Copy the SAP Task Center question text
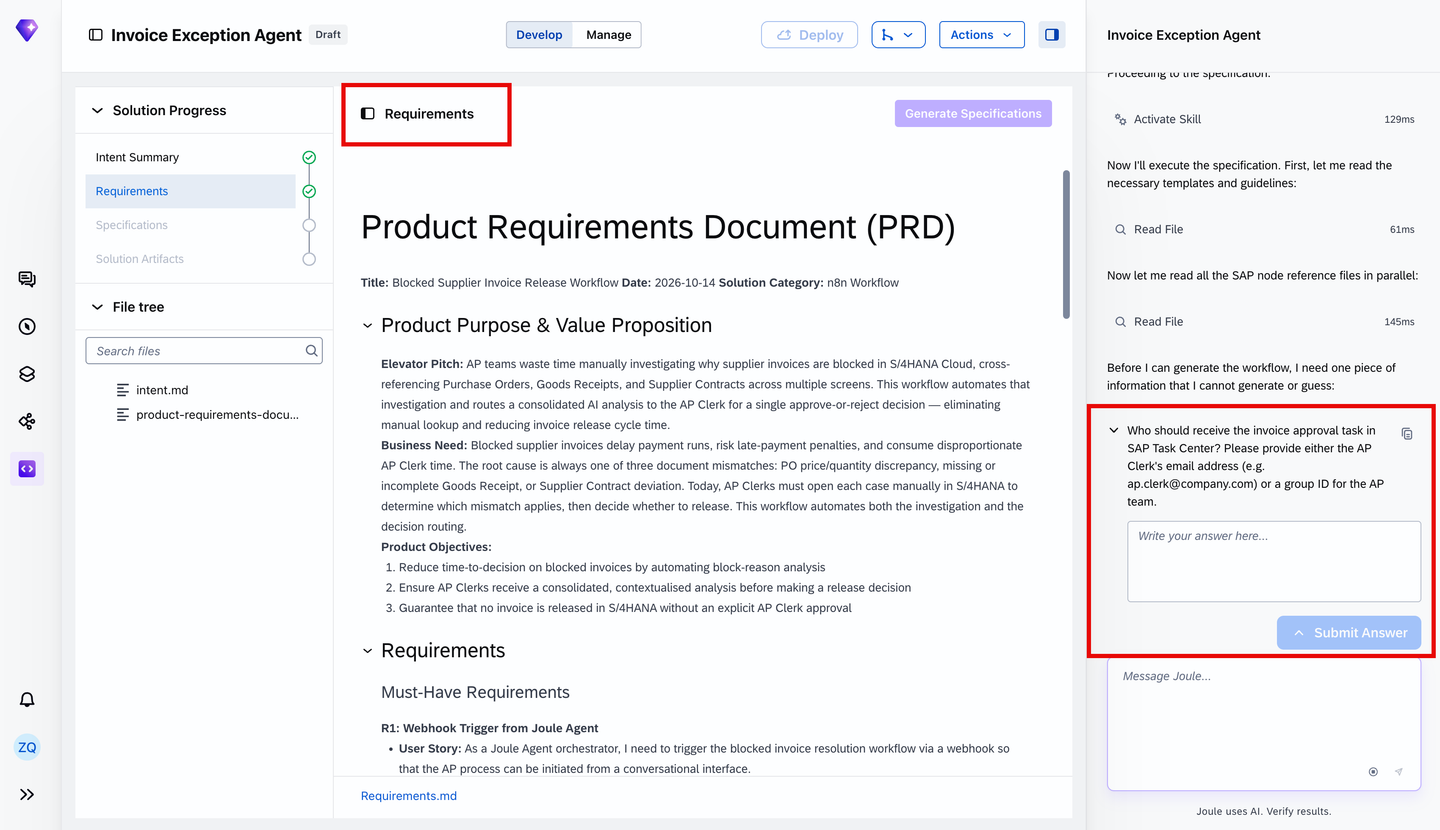Viewport: 1440px width, 830px height. (1407, 434)
